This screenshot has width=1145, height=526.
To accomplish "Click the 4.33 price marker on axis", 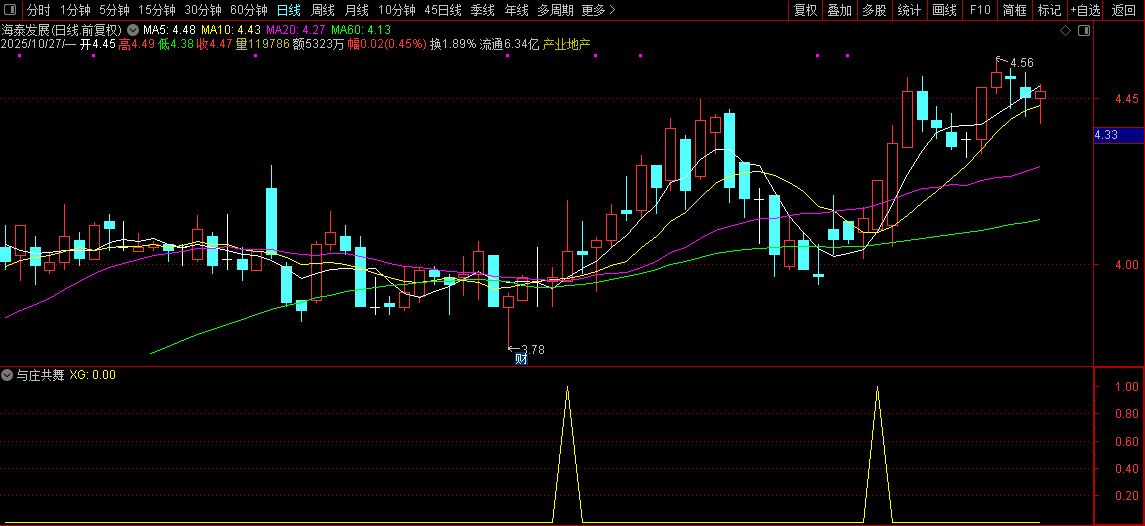I will tap(1107, 134).
